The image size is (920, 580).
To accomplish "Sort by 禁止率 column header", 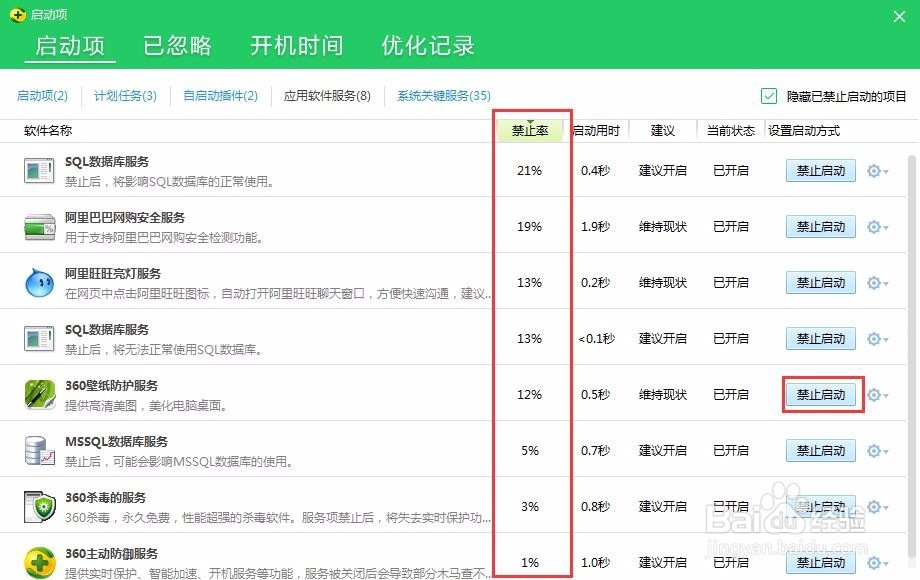I will coord(530,131).
